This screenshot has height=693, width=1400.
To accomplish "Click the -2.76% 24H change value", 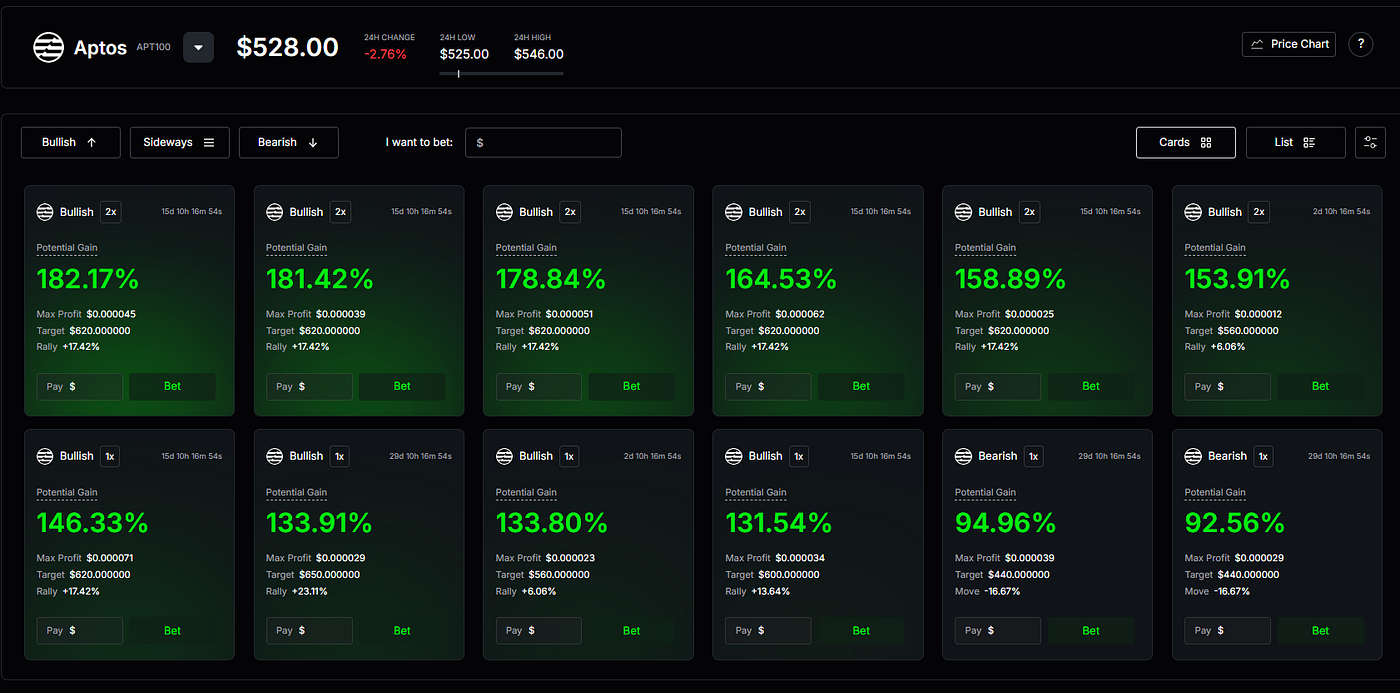I will (385, 55).
